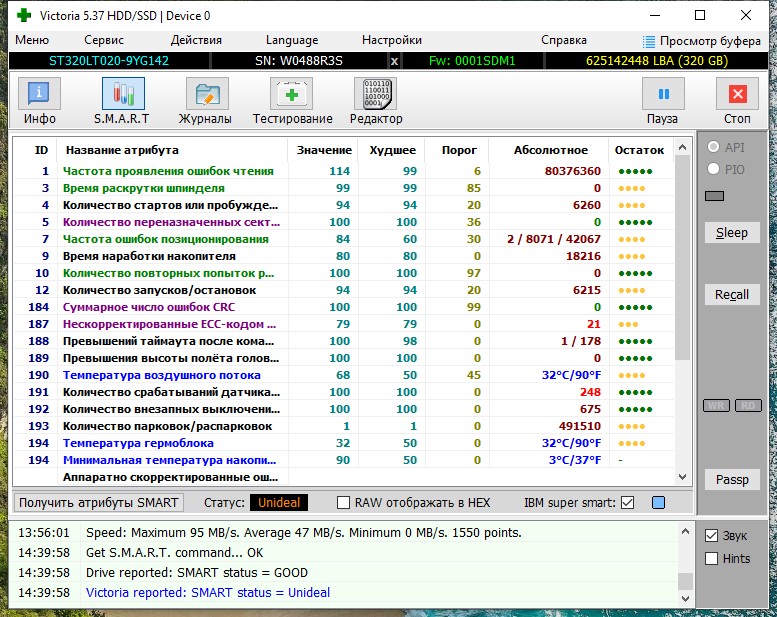Click the x next to serial number
Viewport: 777px width, 617px height.
click(394, 61)
